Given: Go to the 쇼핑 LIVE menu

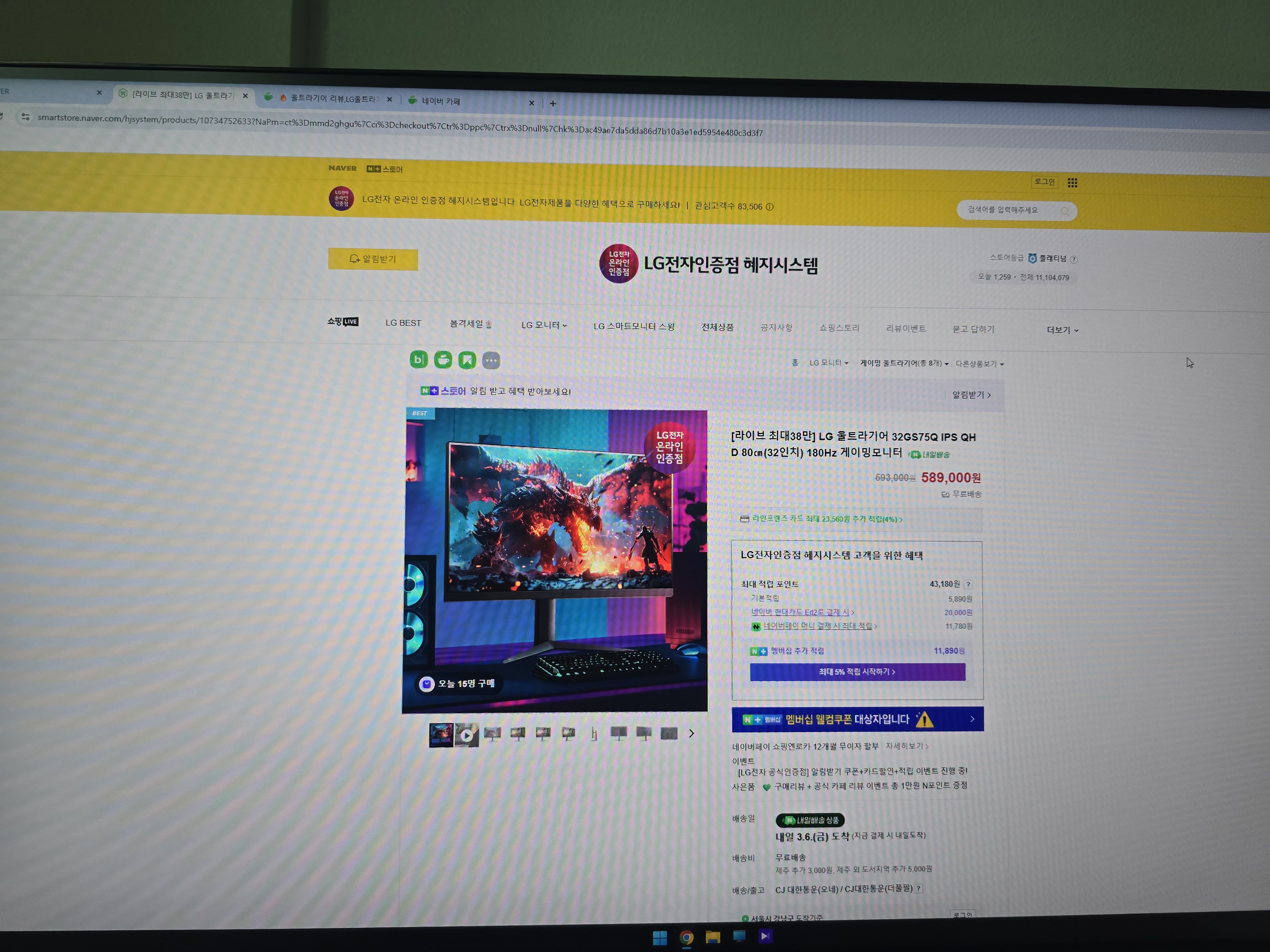Looking at the screenshot, I should pos(343,321).
